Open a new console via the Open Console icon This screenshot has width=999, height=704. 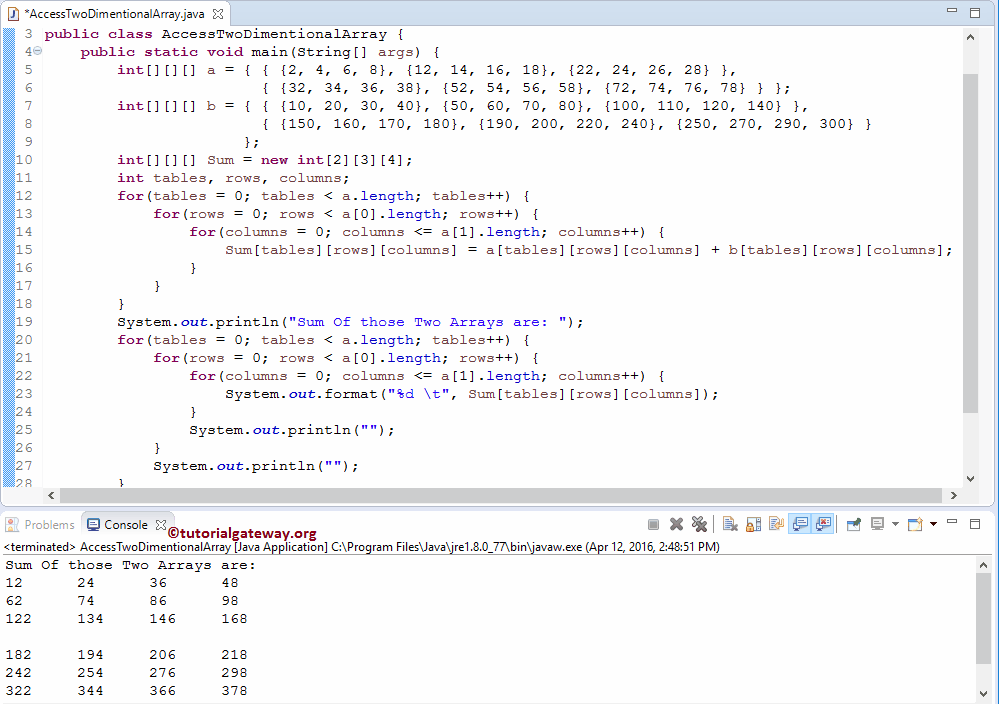coord(914,524)
